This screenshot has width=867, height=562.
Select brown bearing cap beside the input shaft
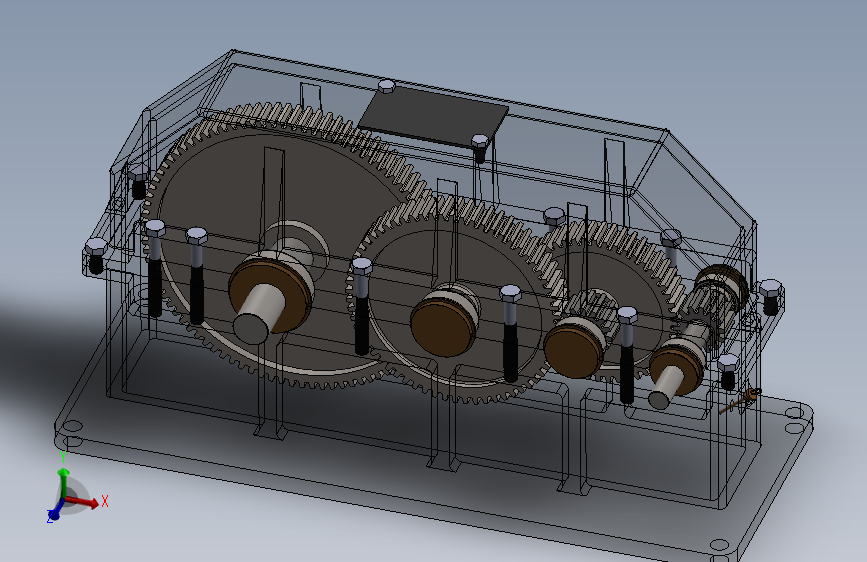(676, 366)
